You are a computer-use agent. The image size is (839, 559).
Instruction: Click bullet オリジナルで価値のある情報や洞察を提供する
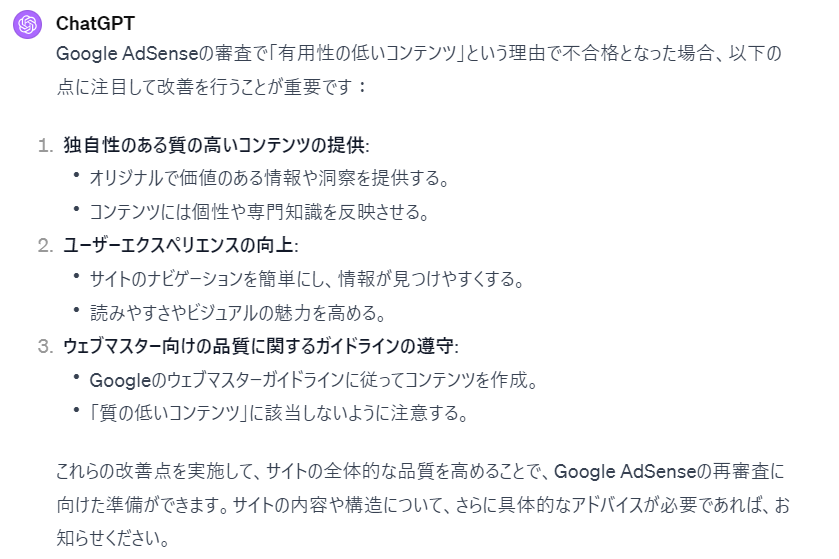[x=269, y=178]
